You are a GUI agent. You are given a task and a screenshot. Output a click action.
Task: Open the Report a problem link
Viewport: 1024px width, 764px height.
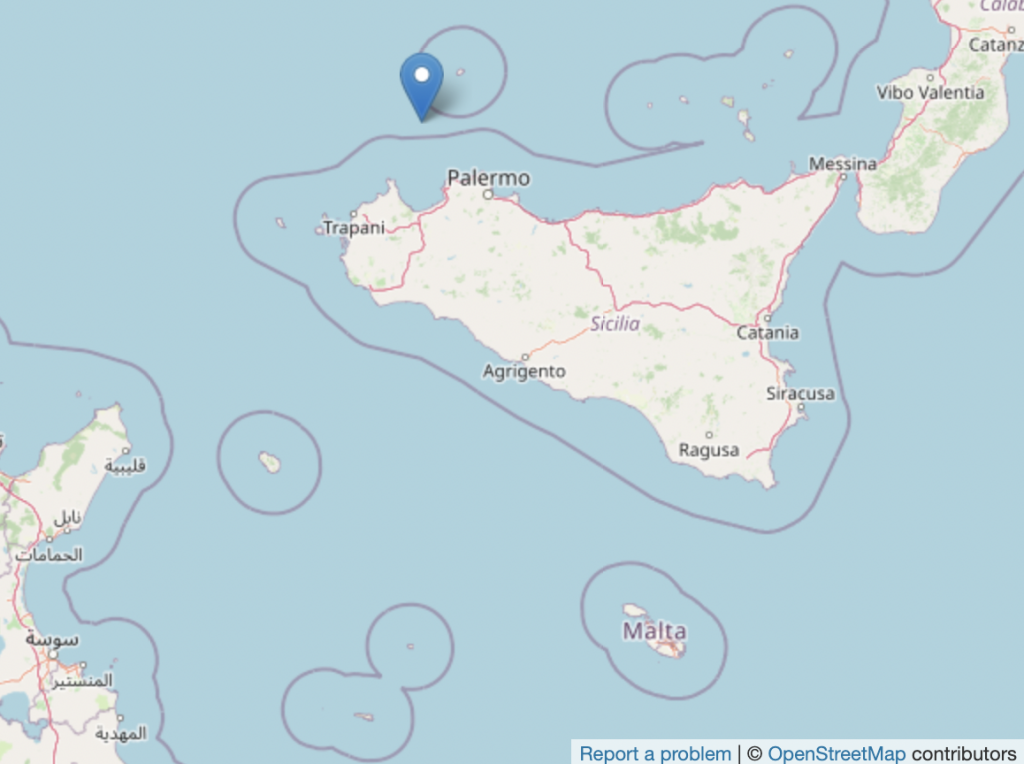pos(655,753)
